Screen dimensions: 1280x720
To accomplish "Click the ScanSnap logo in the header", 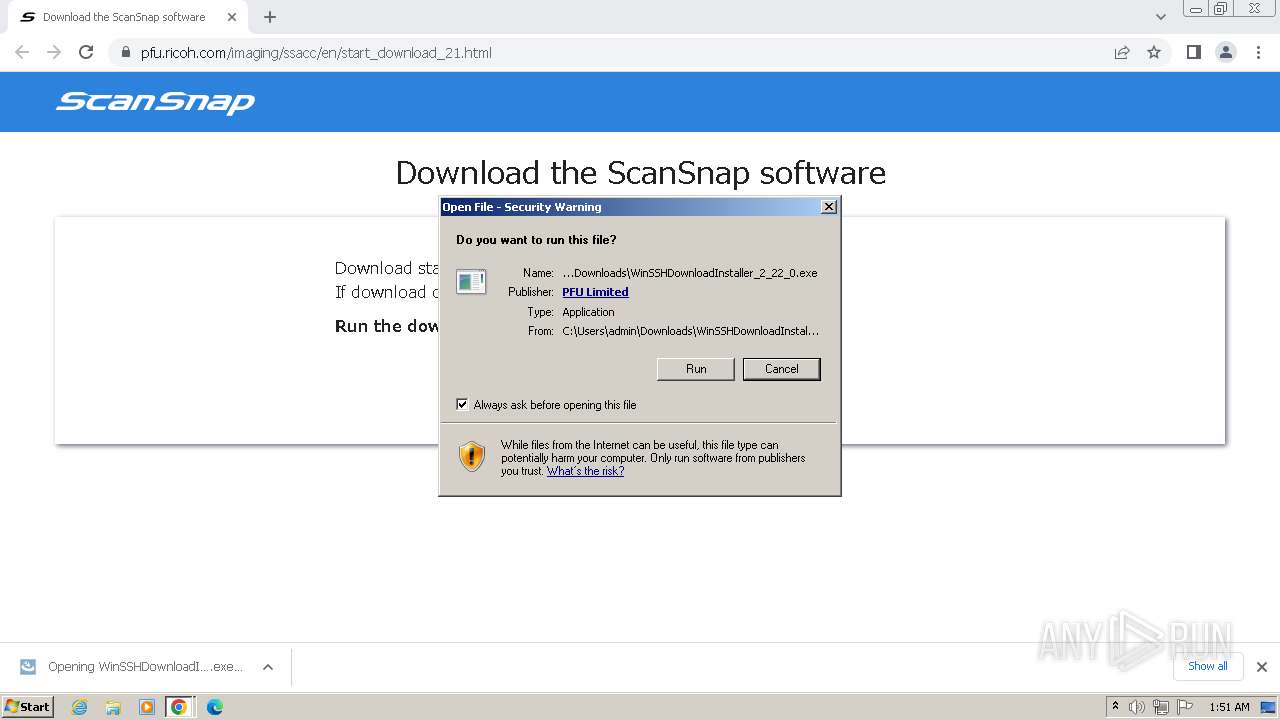I will tap(156, 102).
